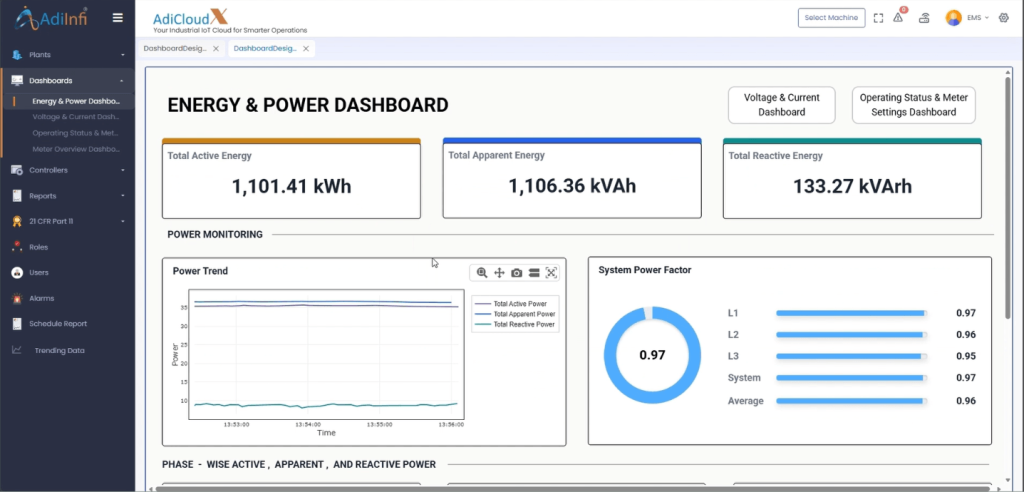Click the Schedule Report sidebar icon
This screenshot has width=1024, height=492.
(x=17, y=323)
